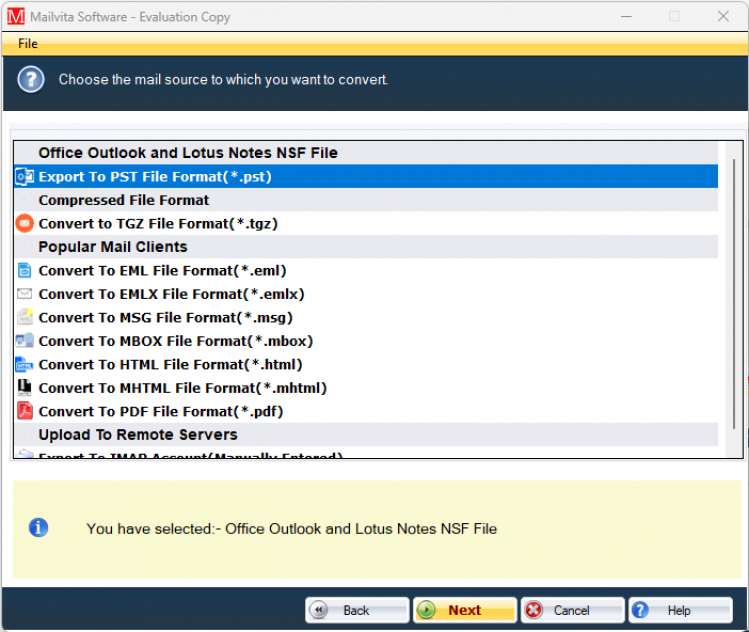Viewport: 749px width, 632px height.
Task: Open the File menu
Action: tap(28, 43)
